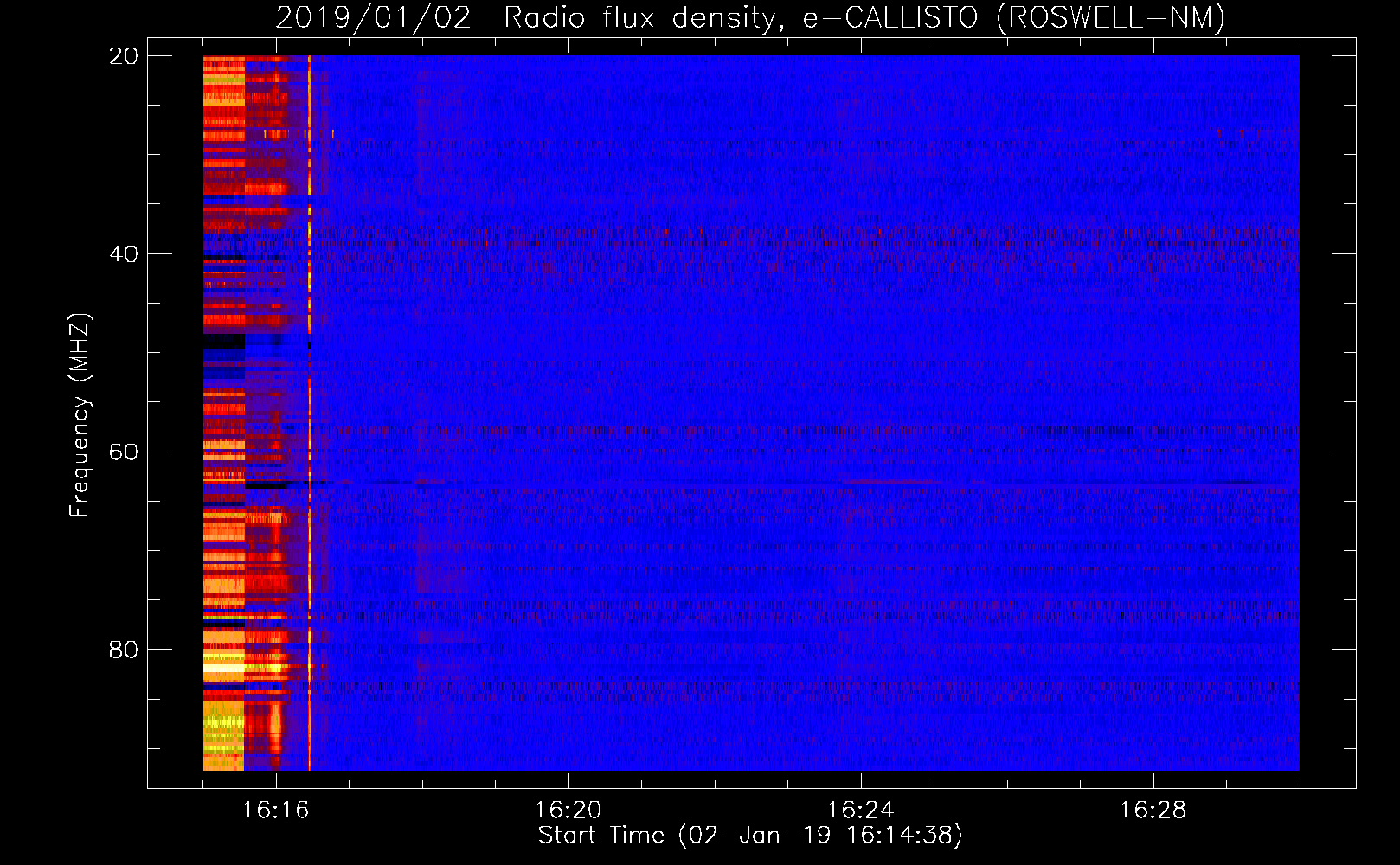This screenshot has height=865, width=1400.
Task: Click the 16:20 time tick label
Action: 568,810
